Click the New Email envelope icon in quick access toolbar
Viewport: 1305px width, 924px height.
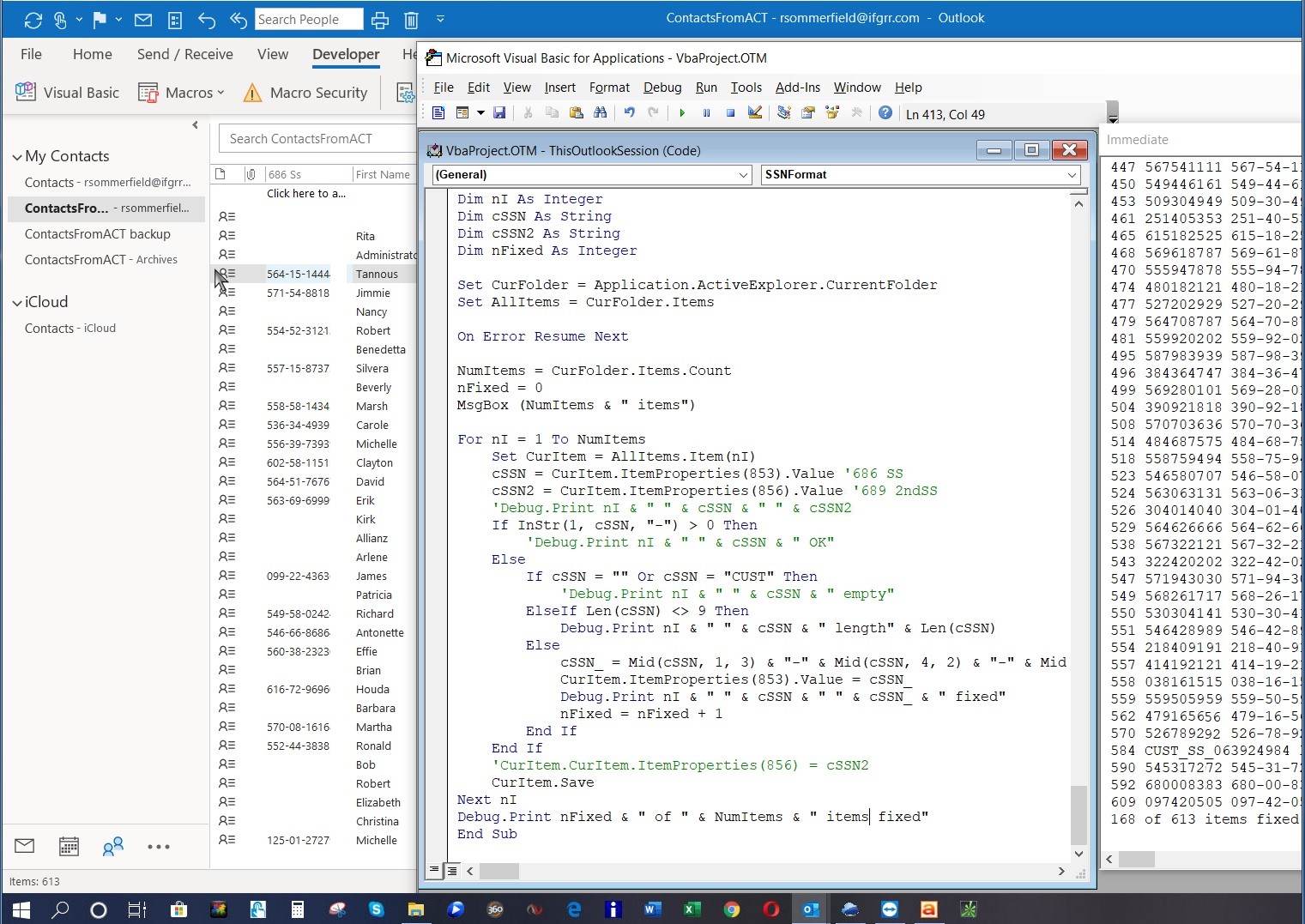(143, 19)
